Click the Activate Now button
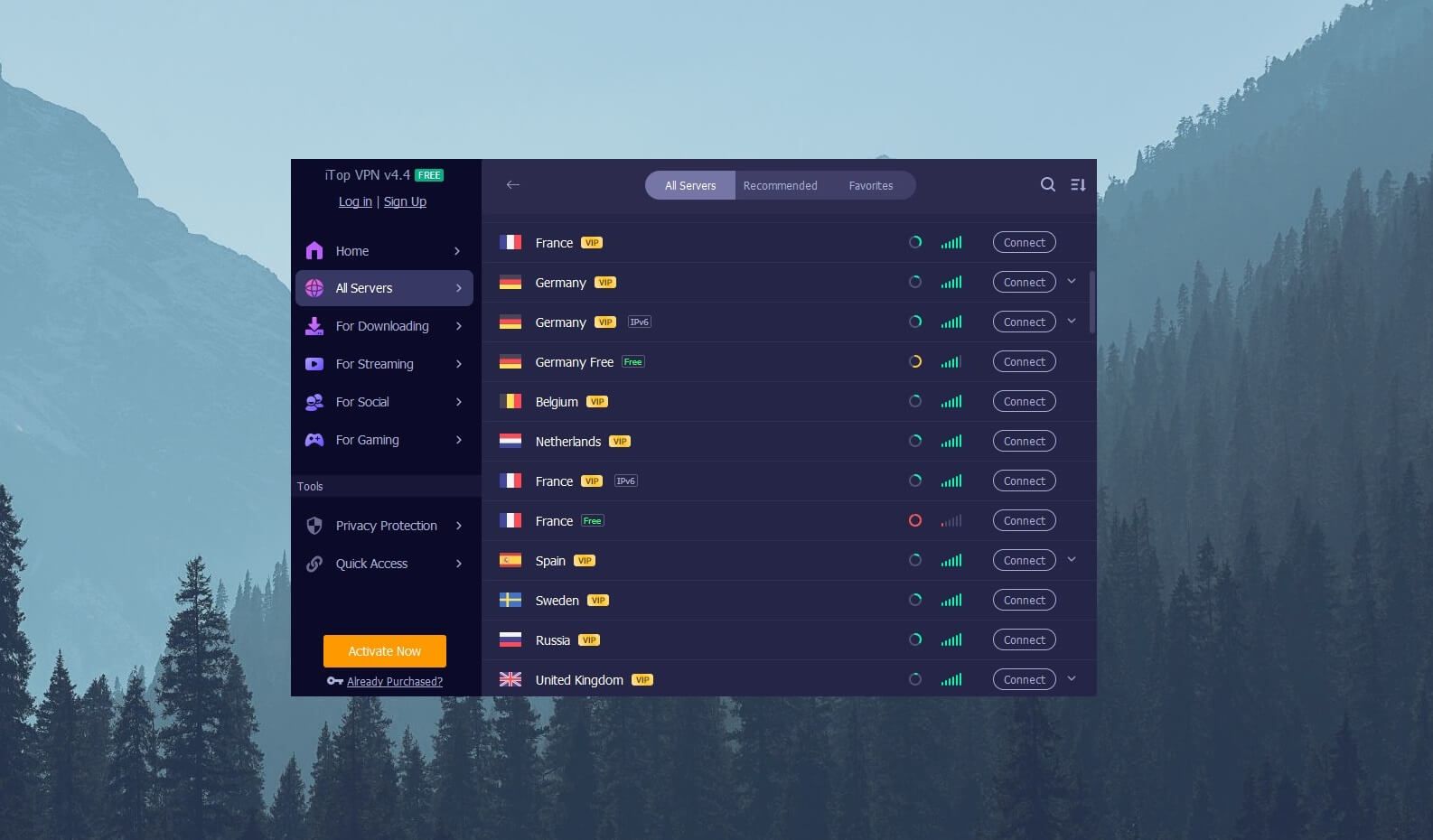The height and width of the screenshot is (840, 1433). 385,651
